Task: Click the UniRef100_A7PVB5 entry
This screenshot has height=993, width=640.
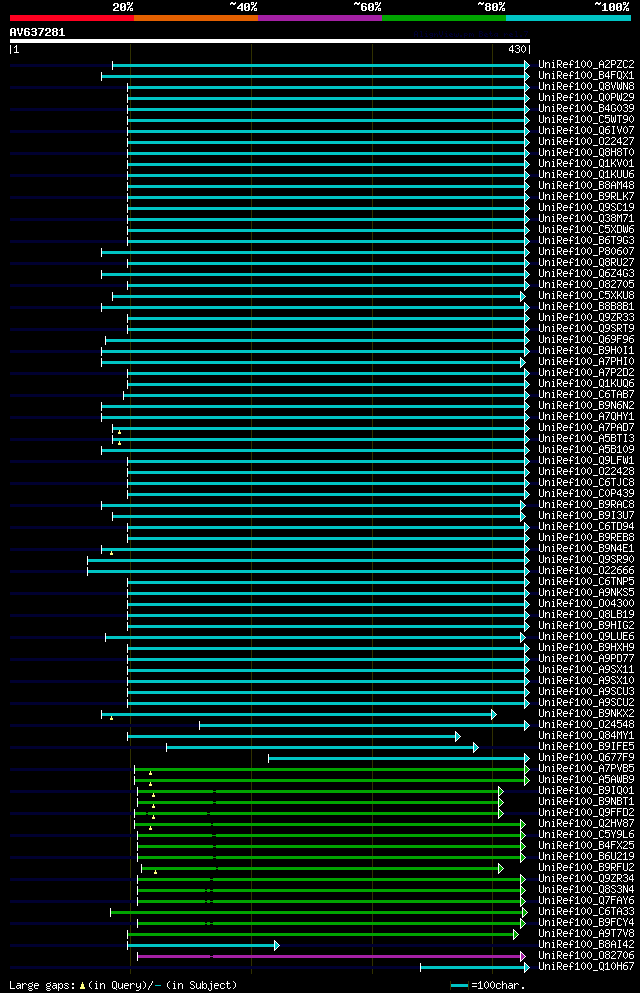Action: click(586, 769)
